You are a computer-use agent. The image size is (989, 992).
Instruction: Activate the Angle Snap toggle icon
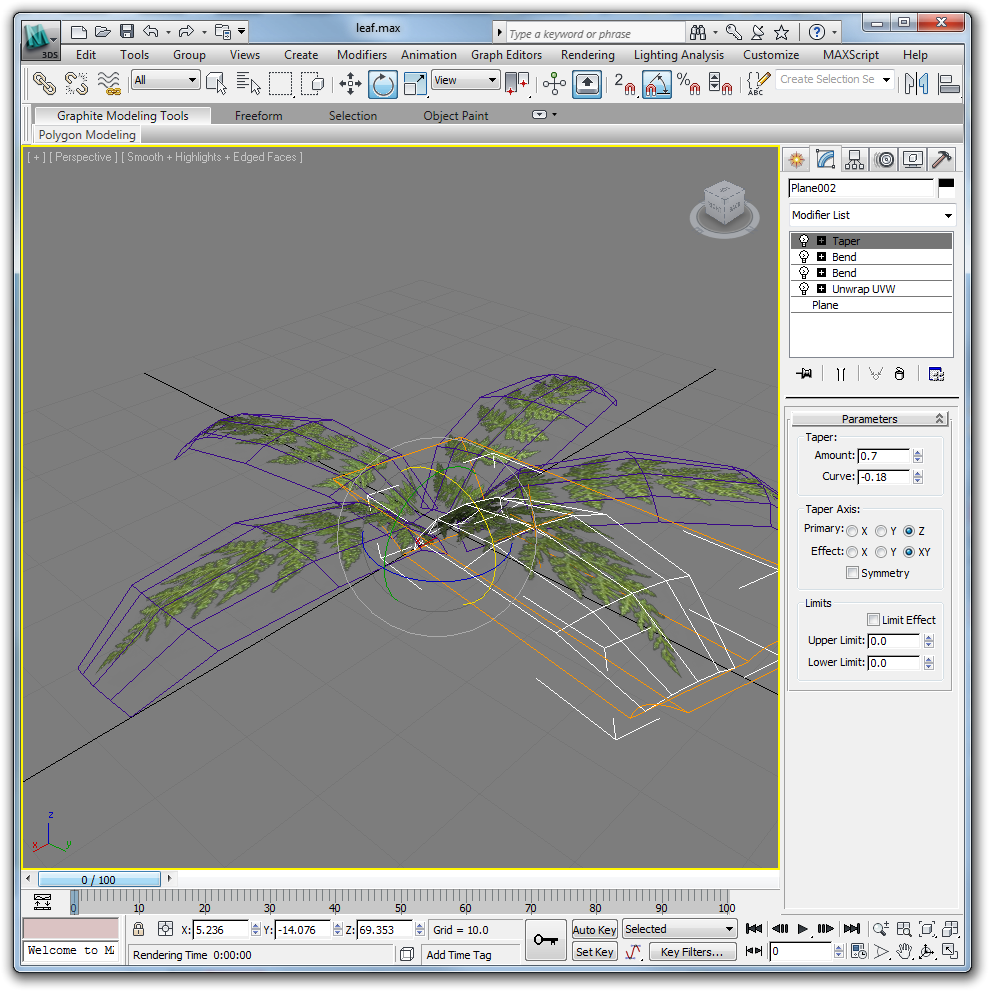point(657,84)
